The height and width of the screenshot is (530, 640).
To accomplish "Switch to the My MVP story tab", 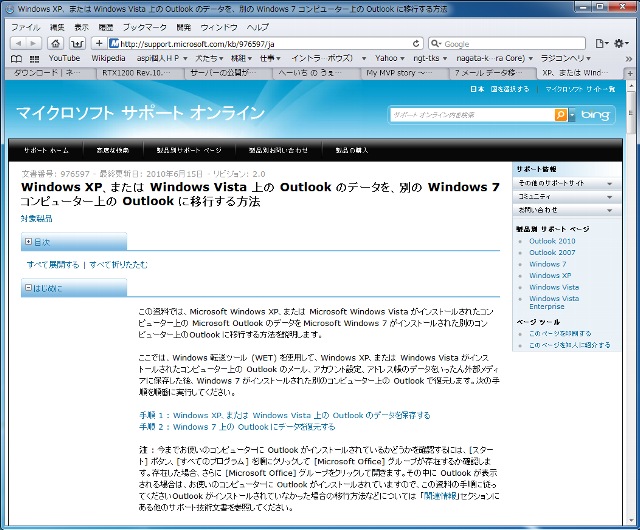I will coord(404,73).
